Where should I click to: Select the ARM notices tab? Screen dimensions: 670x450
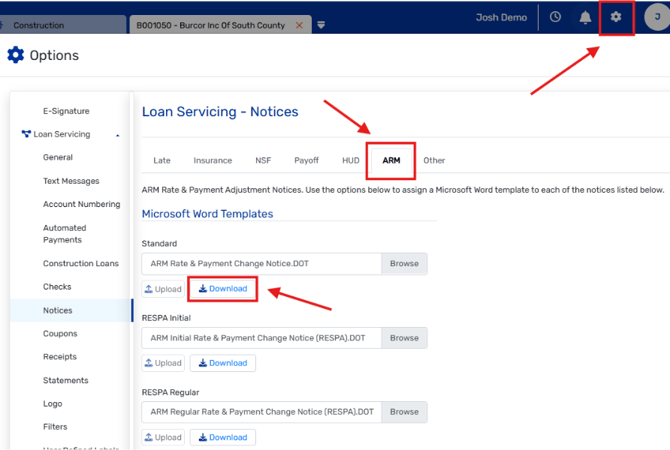(391, 160)
